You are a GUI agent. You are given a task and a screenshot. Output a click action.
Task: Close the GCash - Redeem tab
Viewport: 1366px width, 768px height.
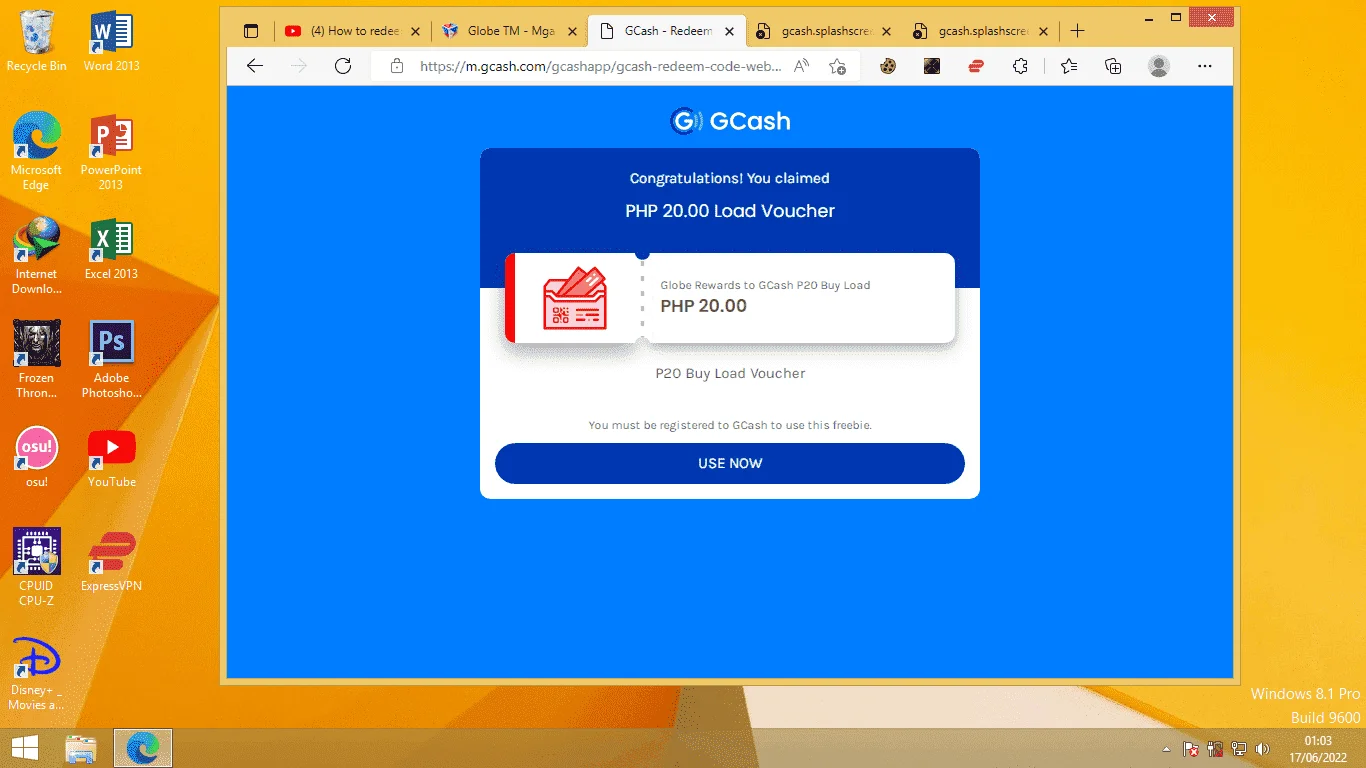[730, 31]
